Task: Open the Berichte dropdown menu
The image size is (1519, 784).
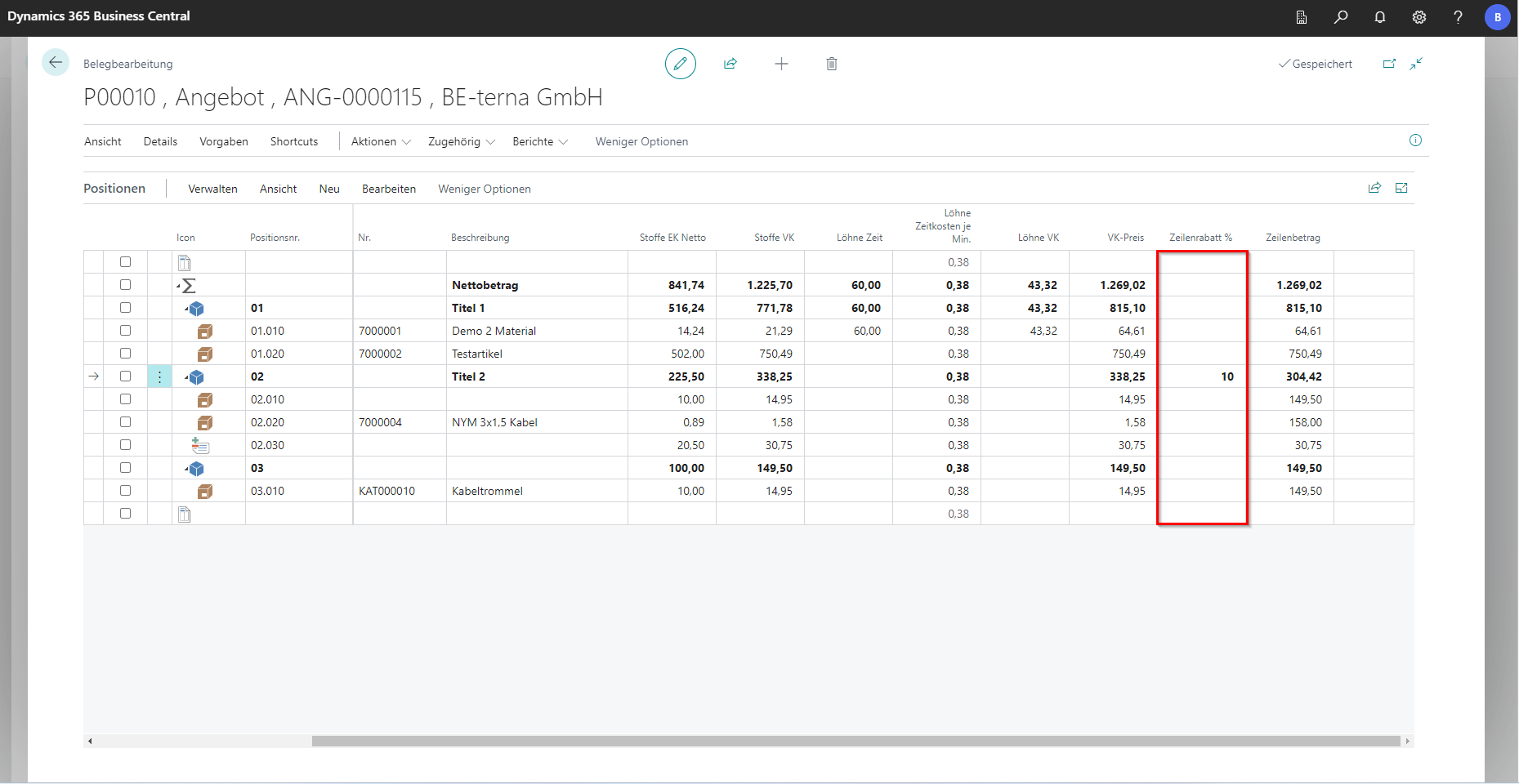Action: 540,141
